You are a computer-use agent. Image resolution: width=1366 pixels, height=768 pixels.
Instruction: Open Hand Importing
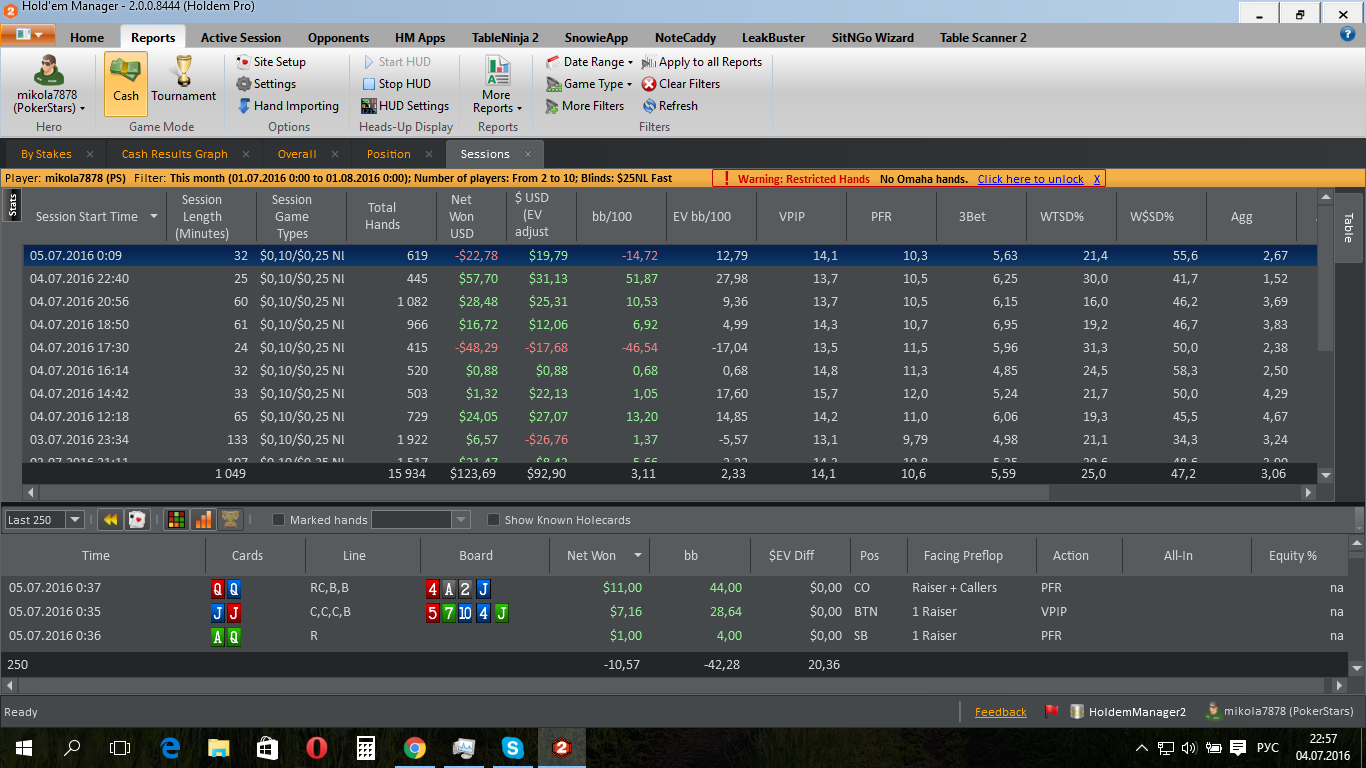point(288,106)
